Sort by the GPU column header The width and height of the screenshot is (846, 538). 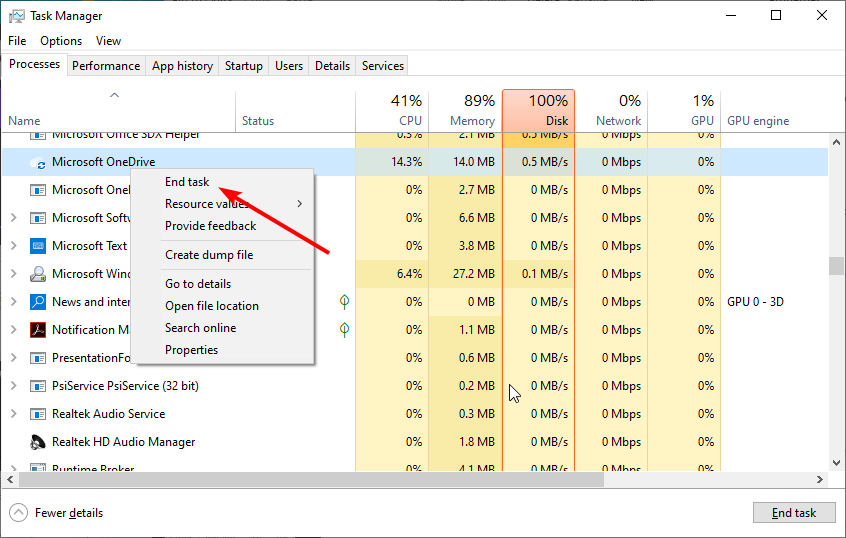684,111
